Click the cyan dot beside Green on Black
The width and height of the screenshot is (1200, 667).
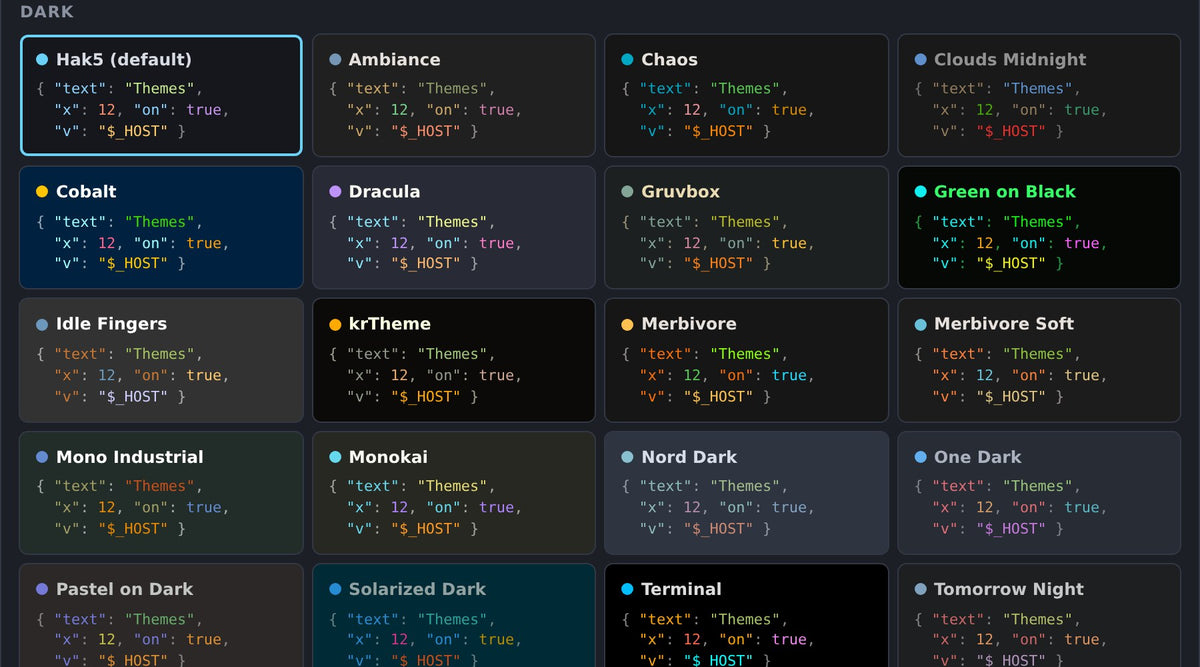(x=920, y=192)
